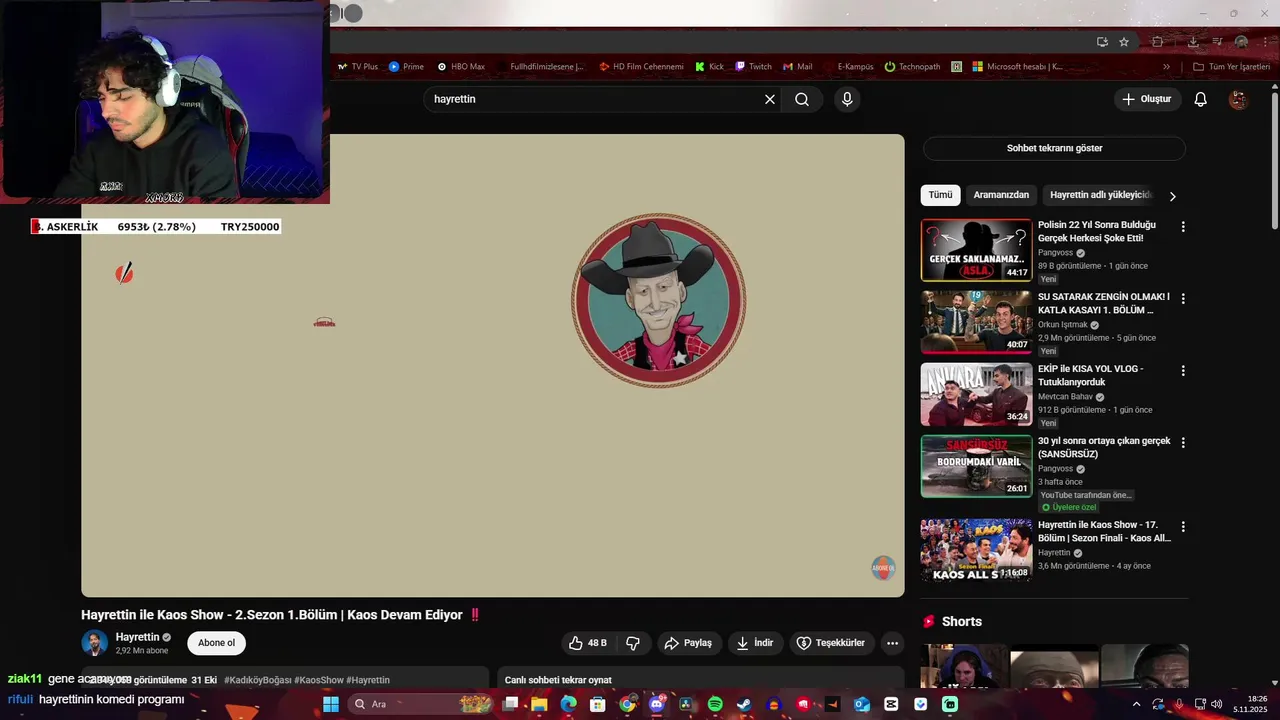This screenshot has width=1280, height=720.
Task: Open the Kick bookmark
Action: coord(710,67)
